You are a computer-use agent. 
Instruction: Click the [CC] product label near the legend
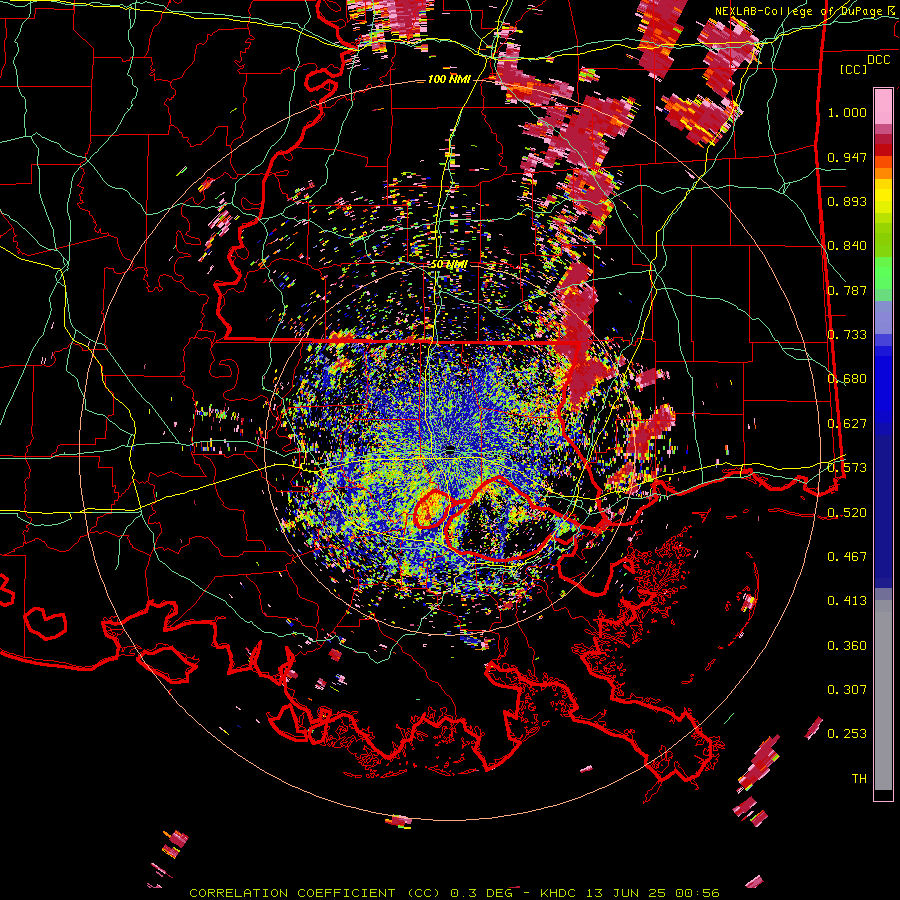pos(854,69)
